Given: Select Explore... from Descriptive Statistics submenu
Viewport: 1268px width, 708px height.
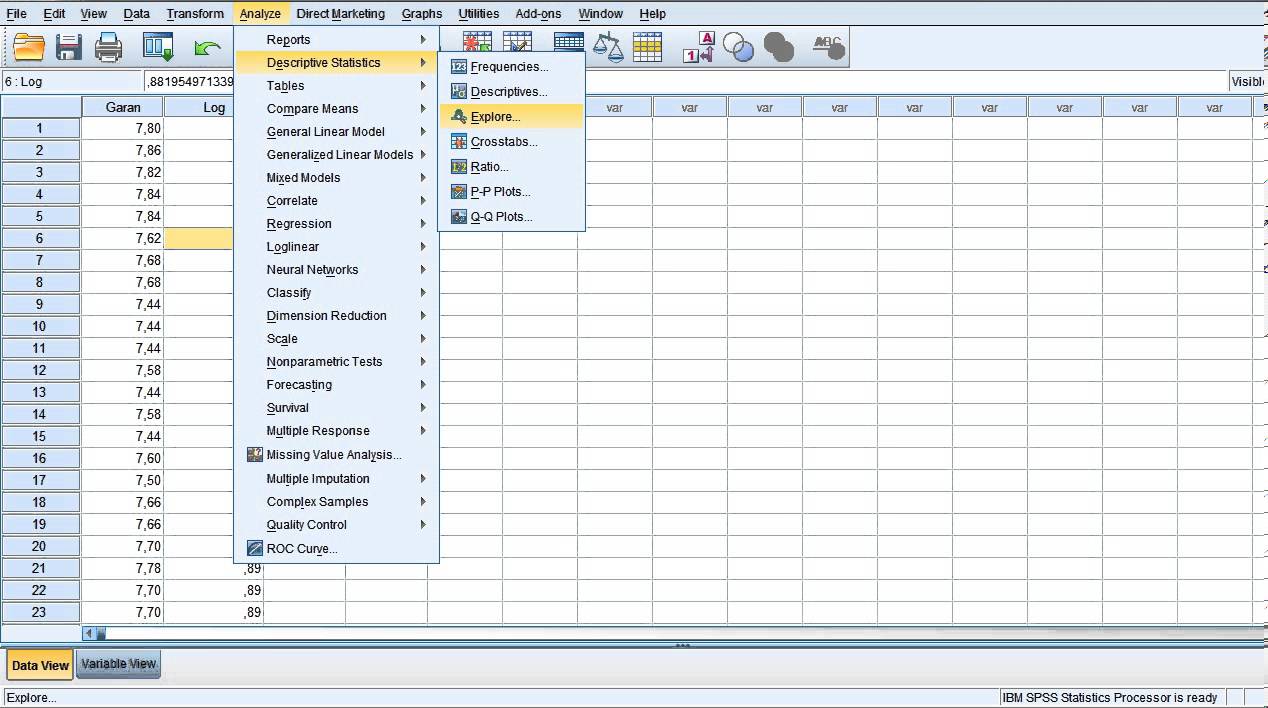Looking at the screenshot, I should point(512,117).
